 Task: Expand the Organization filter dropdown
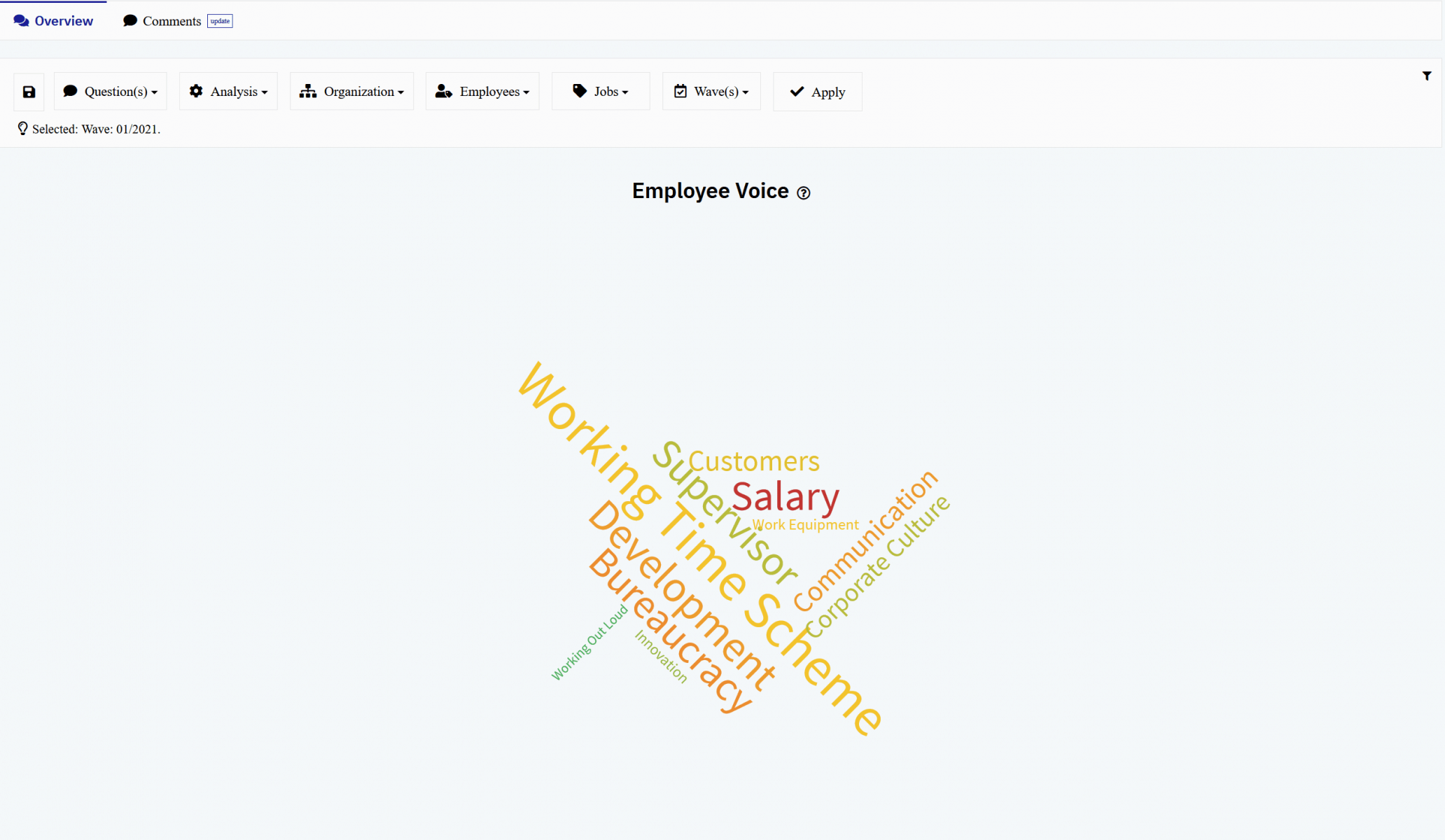pyautogui.click(x=351, y=91)
